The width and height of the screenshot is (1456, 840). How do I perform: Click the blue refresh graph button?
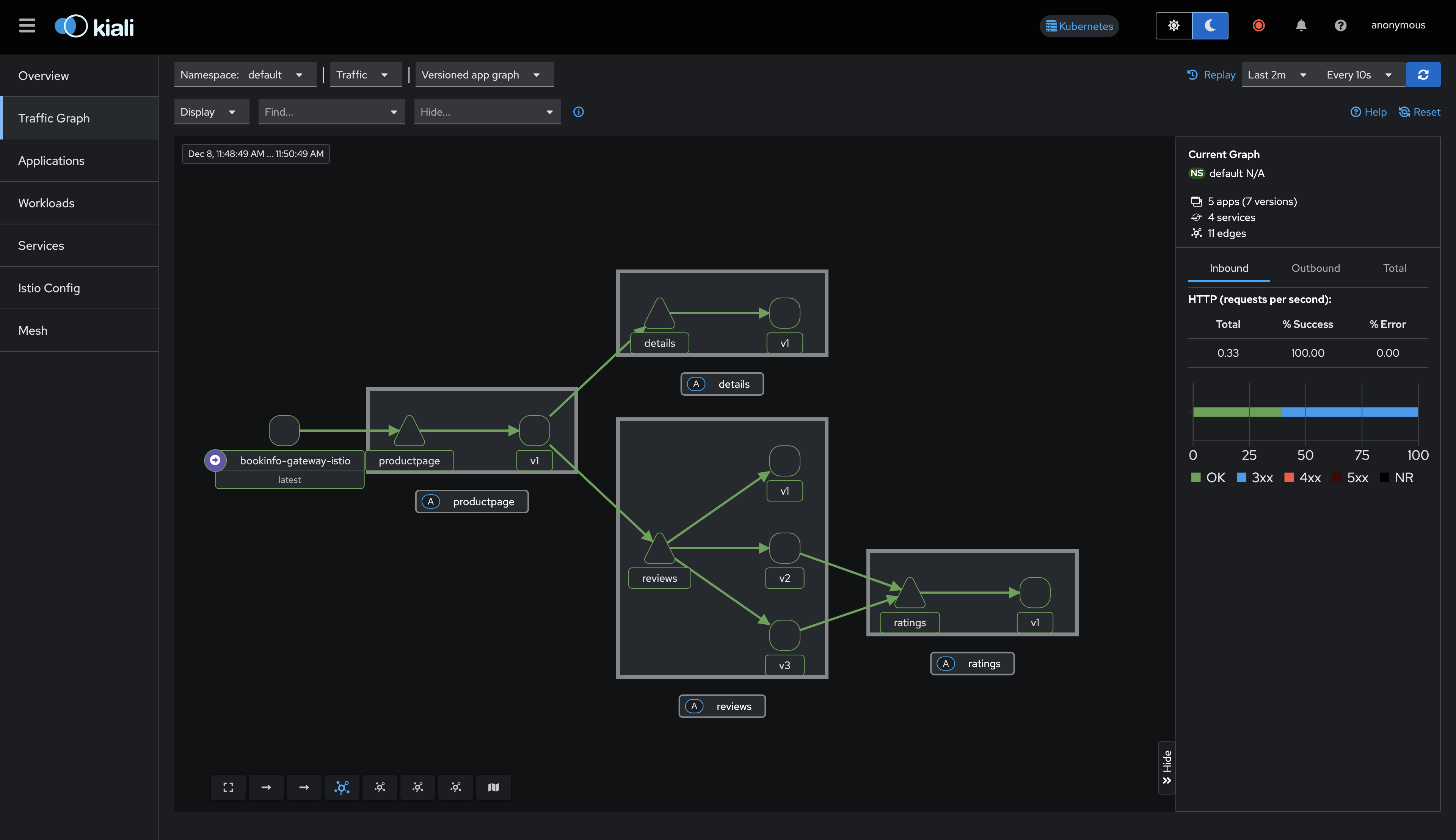click(x=1423, y=74)
